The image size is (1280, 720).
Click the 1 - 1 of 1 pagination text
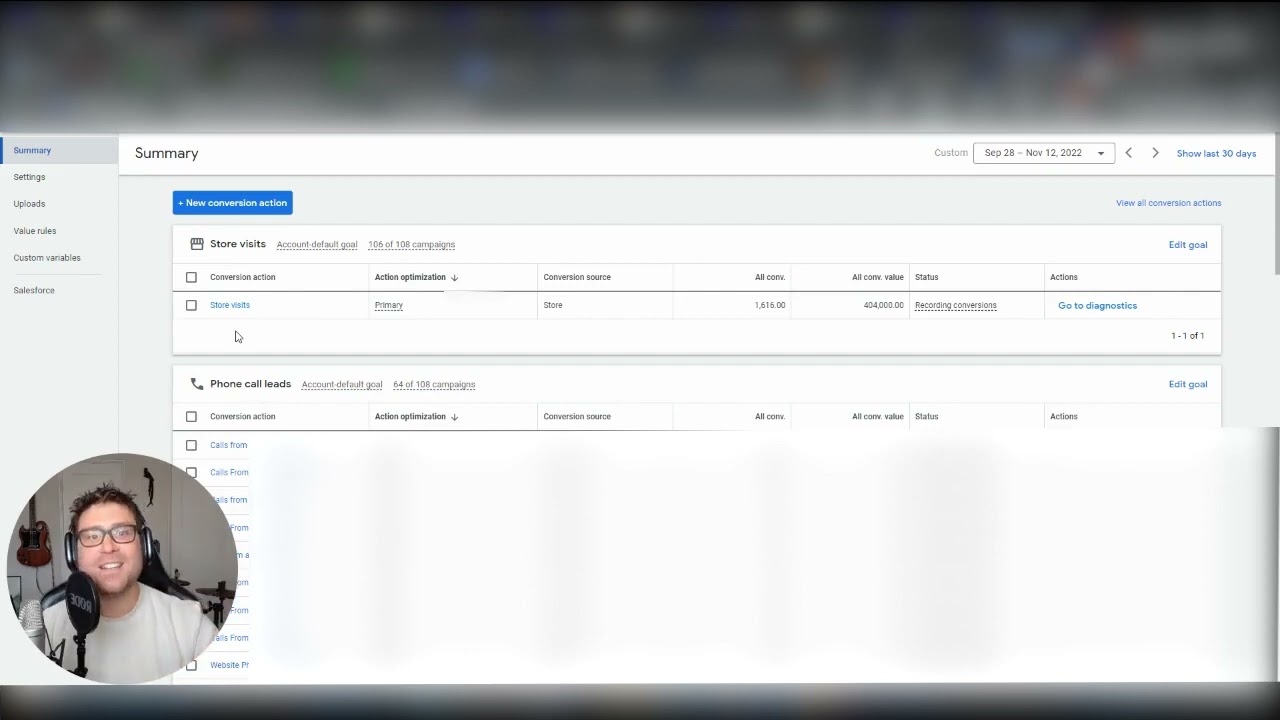[1187, 336]
